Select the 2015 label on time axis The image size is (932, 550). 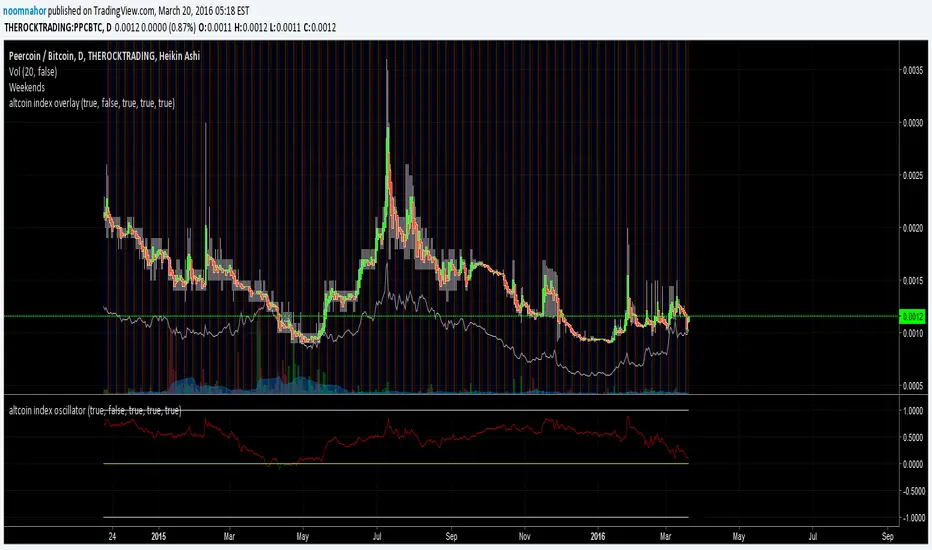159,535
